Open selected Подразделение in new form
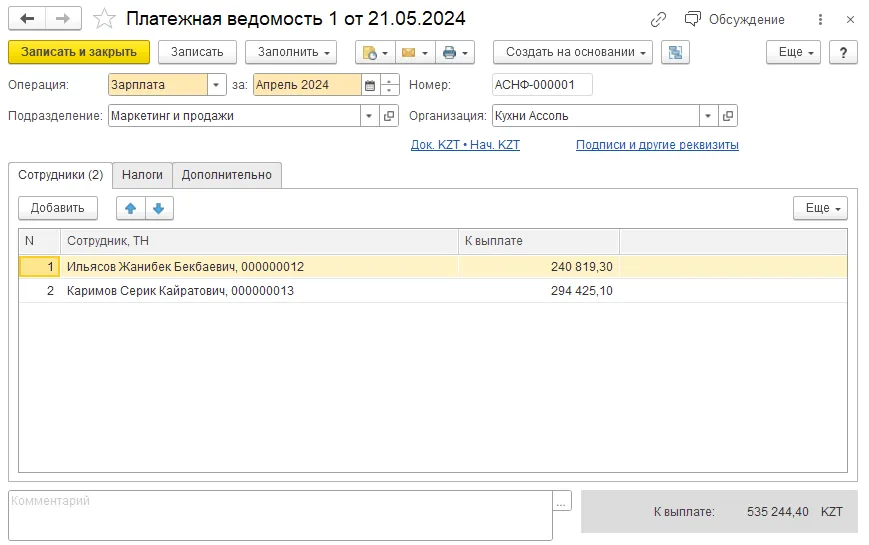Viewport: 869px width, 545px height. point(389,116)
